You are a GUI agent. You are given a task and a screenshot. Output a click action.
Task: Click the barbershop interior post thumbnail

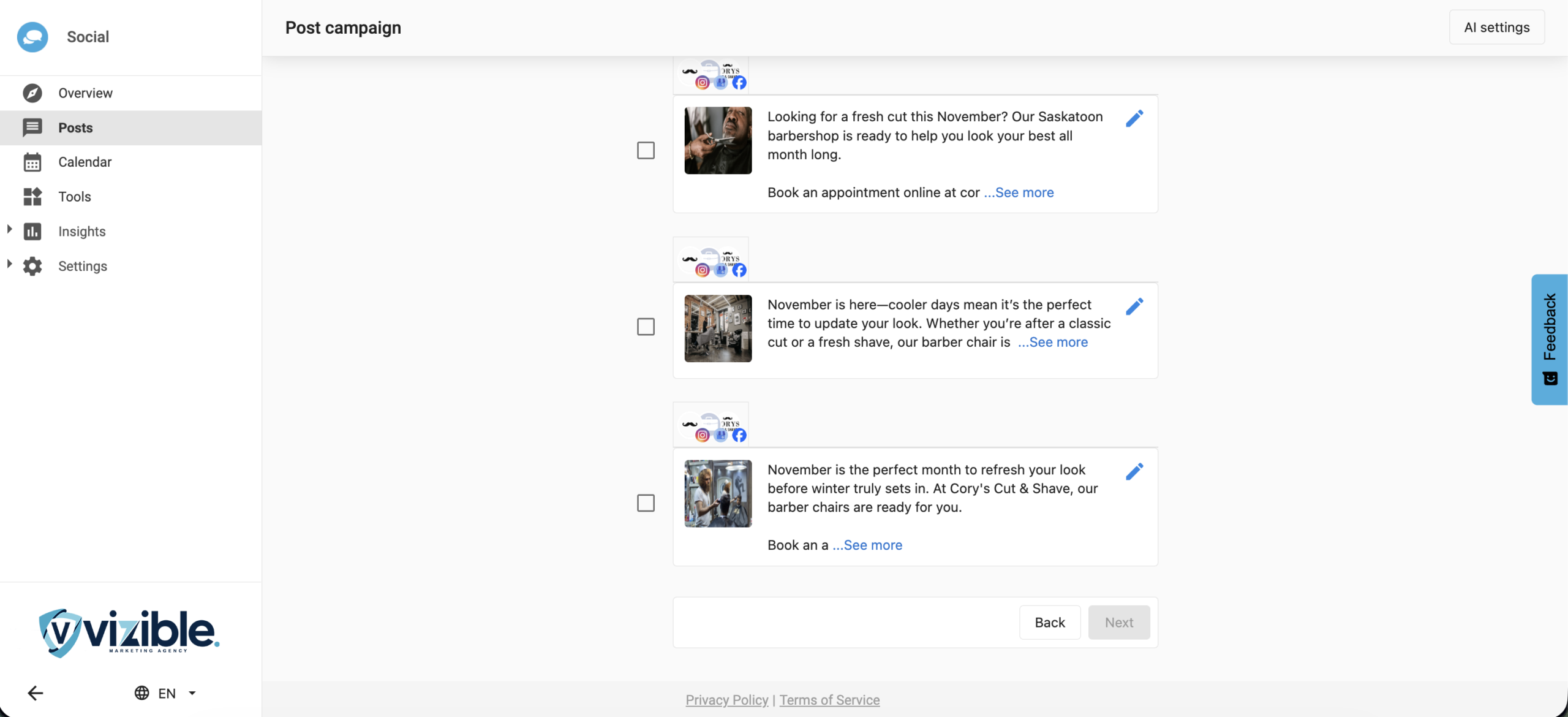coord(718,328)
